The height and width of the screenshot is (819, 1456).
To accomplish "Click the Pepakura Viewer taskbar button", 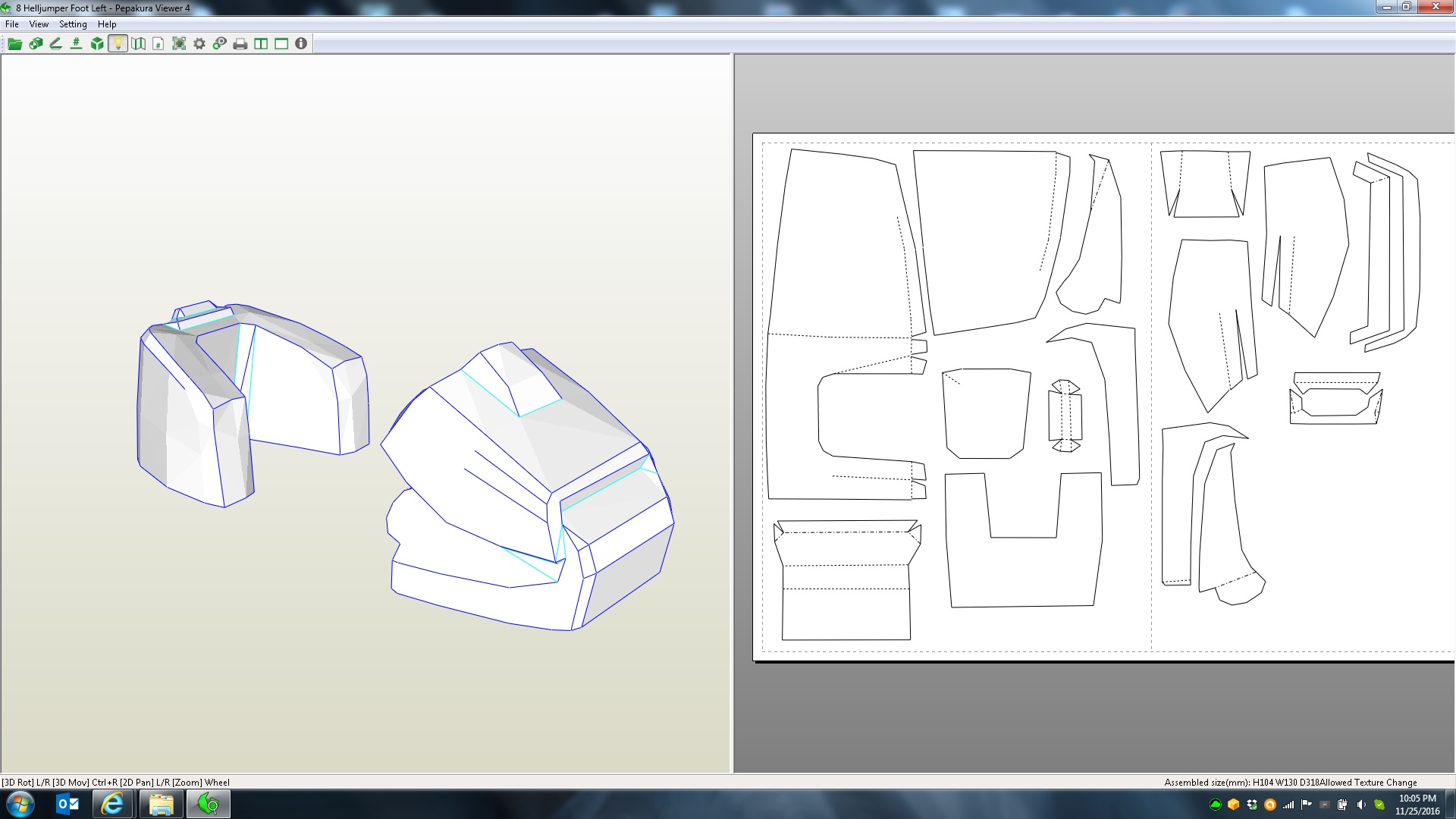I will (209, 804).
